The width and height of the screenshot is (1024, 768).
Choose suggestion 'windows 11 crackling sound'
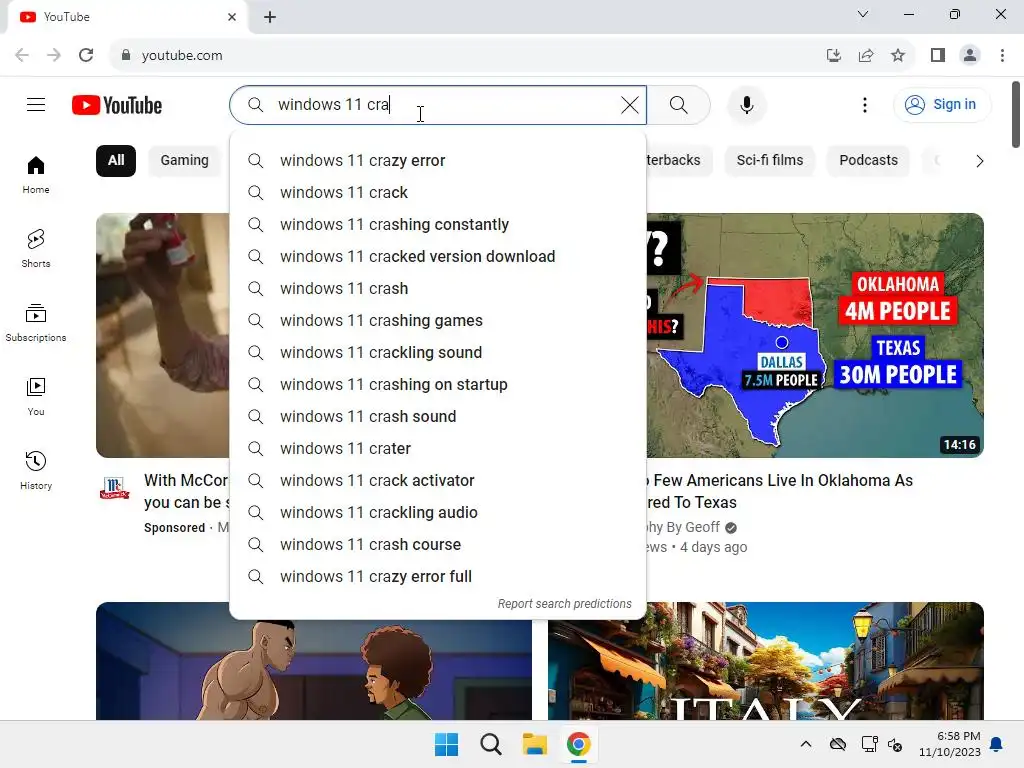click(438, 353)
